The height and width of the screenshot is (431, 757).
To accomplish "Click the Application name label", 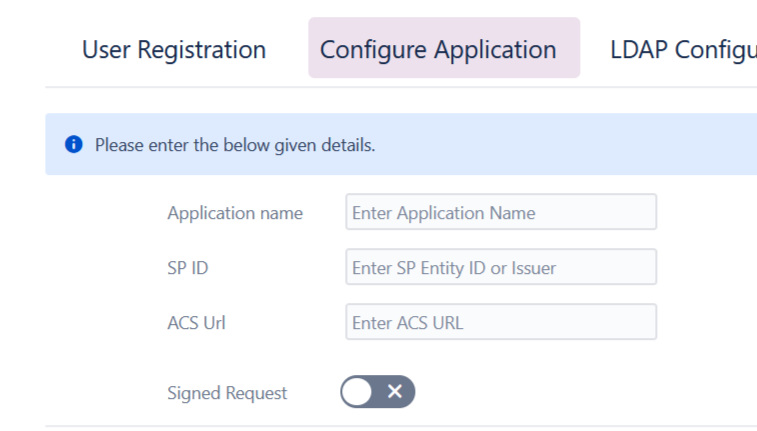I will point(235,213).
